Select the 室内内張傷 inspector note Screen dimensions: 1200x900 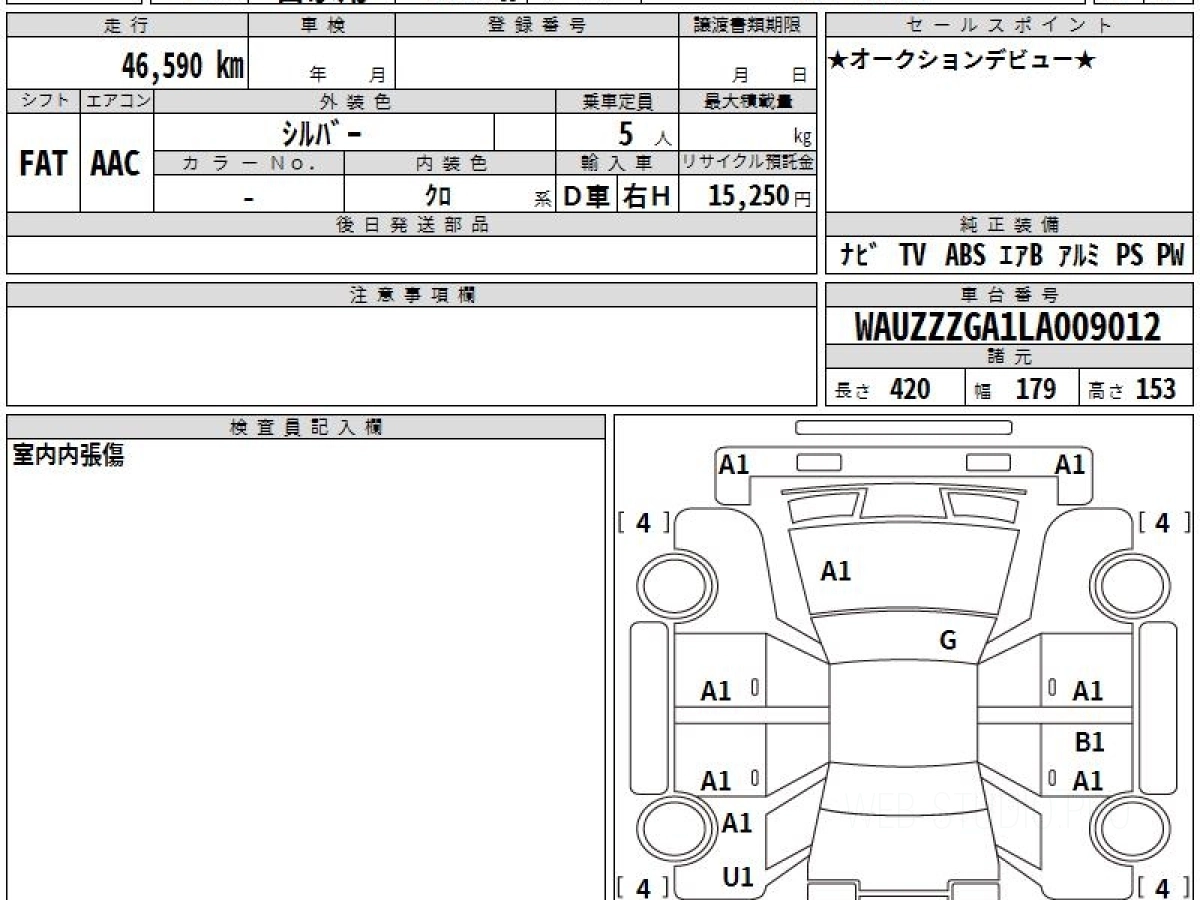click(67, 455)
